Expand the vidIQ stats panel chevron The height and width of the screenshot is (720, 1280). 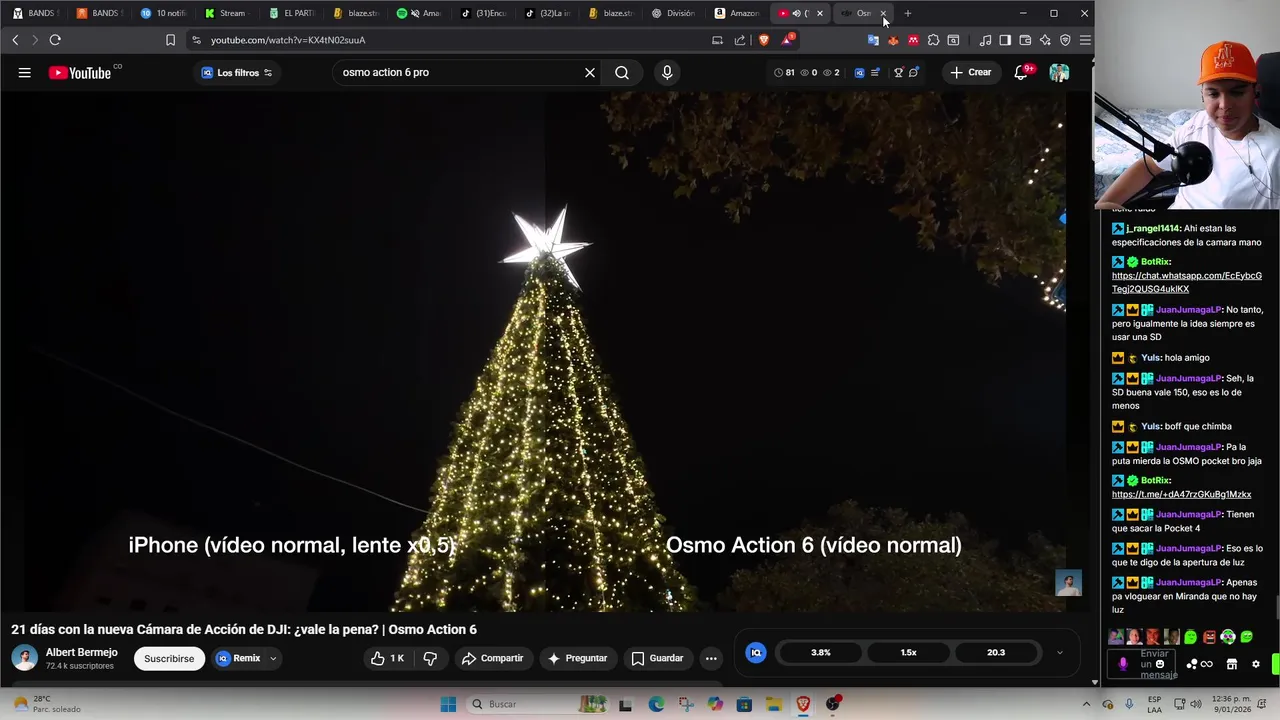pyautogui.click(x=1060, y=653)
